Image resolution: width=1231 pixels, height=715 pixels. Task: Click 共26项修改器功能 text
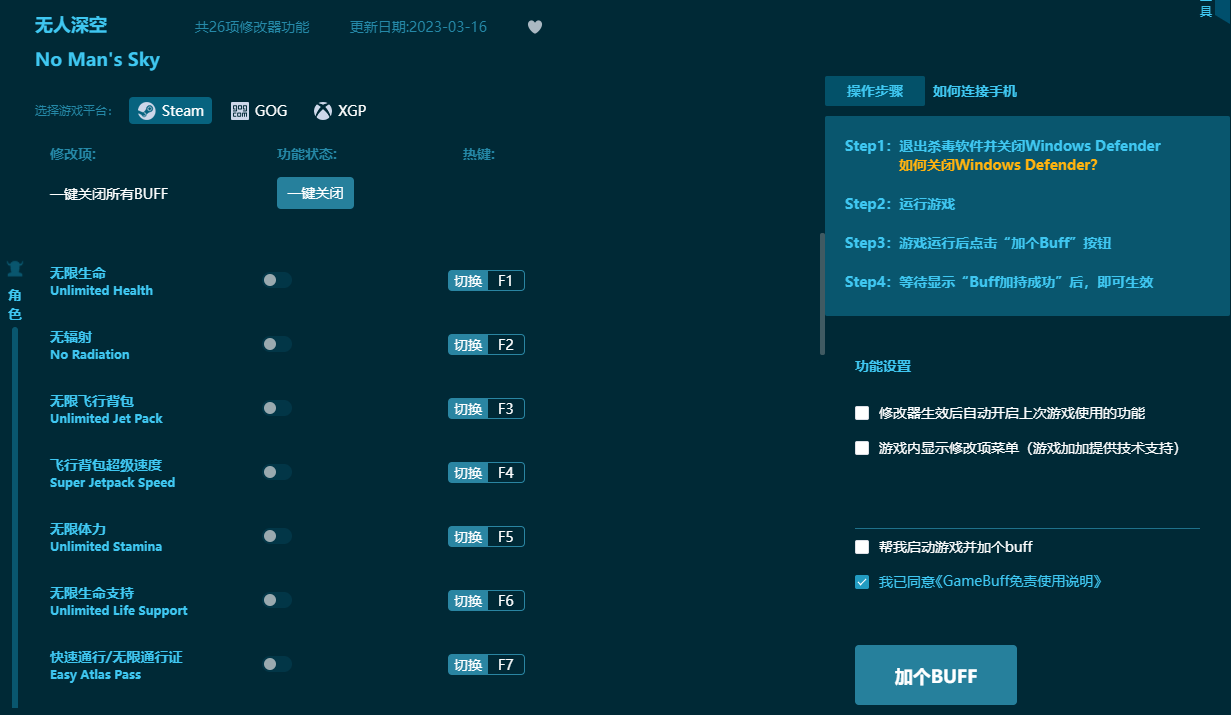(x=252, y=27)
